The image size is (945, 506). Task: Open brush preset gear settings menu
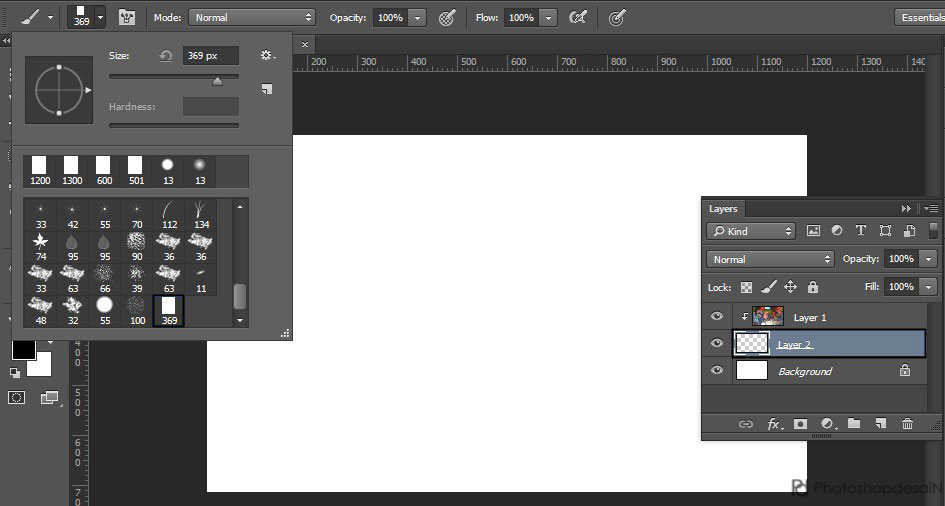266,56
